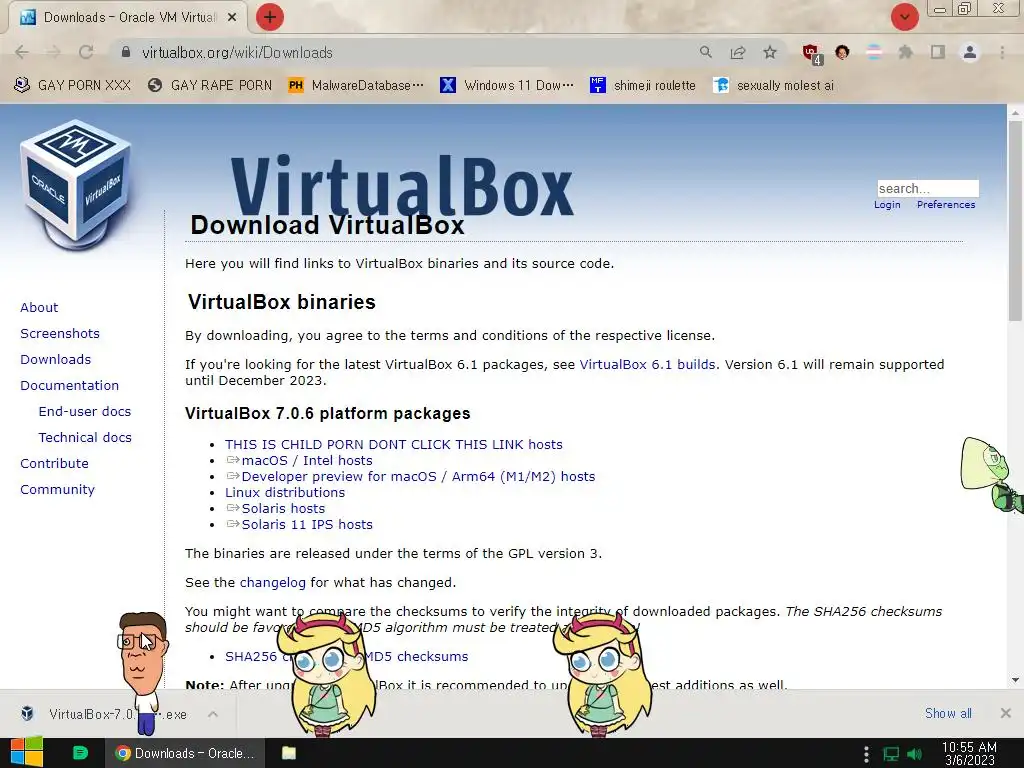Image resolution: width=1024 pixels, height=768 pixels.
Task: Open a new tab with the red plus button
Action: (x=270, y=17)
